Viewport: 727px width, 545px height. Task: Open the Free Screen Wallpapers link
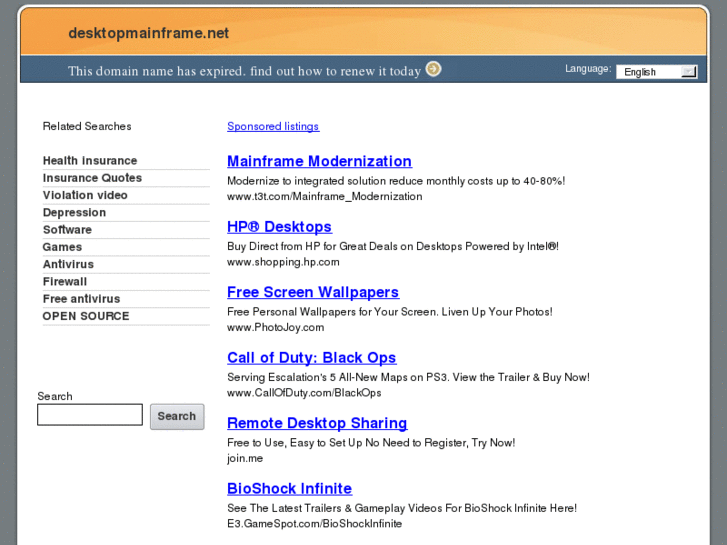pos(313,292)
